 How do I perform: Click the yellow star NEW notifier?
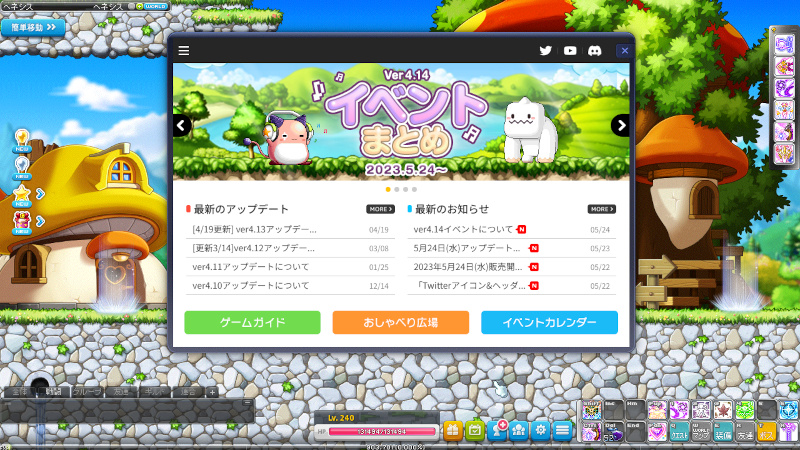21,195
